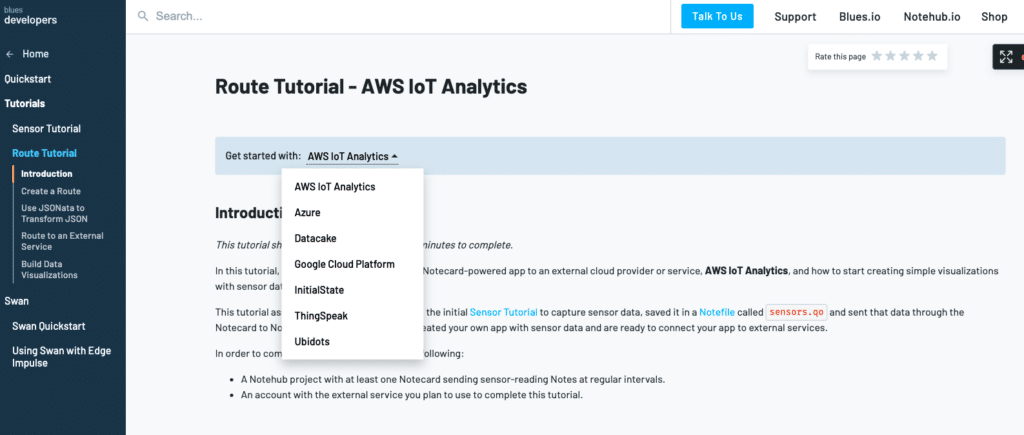This screenshot has height=435, width=1024.
Task: Select Datacake in the route list
Action: (x=315, y=239)
